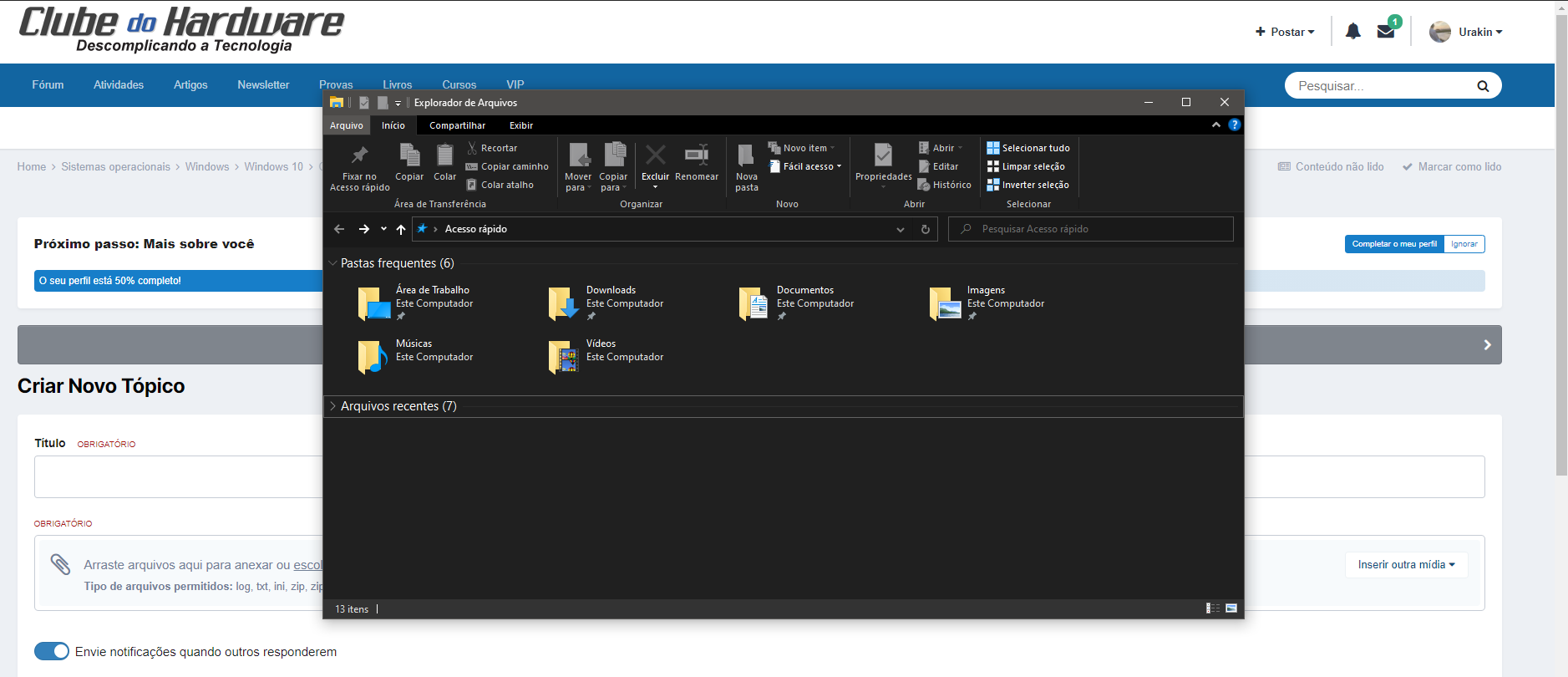Open the Postar dropdown on the website

(1285, 32)
